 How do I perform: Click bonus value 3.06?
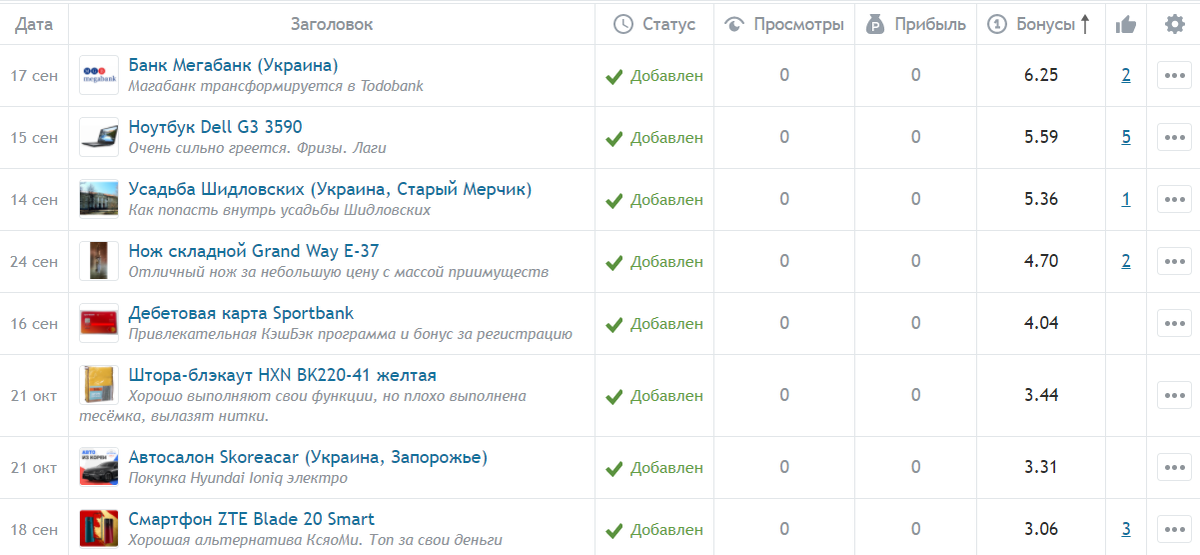pos(1041,530)
